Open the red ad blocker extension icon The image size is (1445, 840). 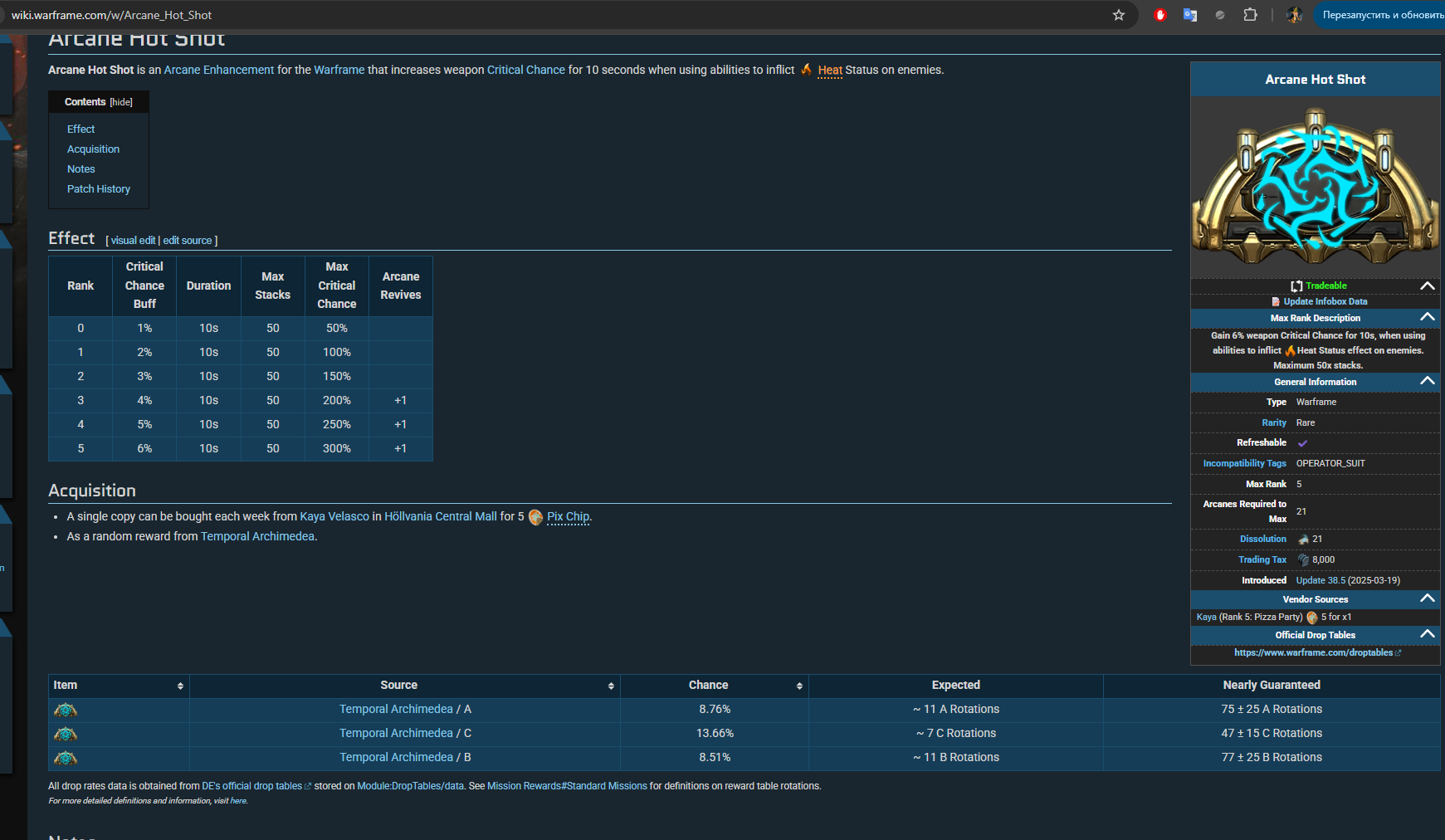(x=1160, y=15)
